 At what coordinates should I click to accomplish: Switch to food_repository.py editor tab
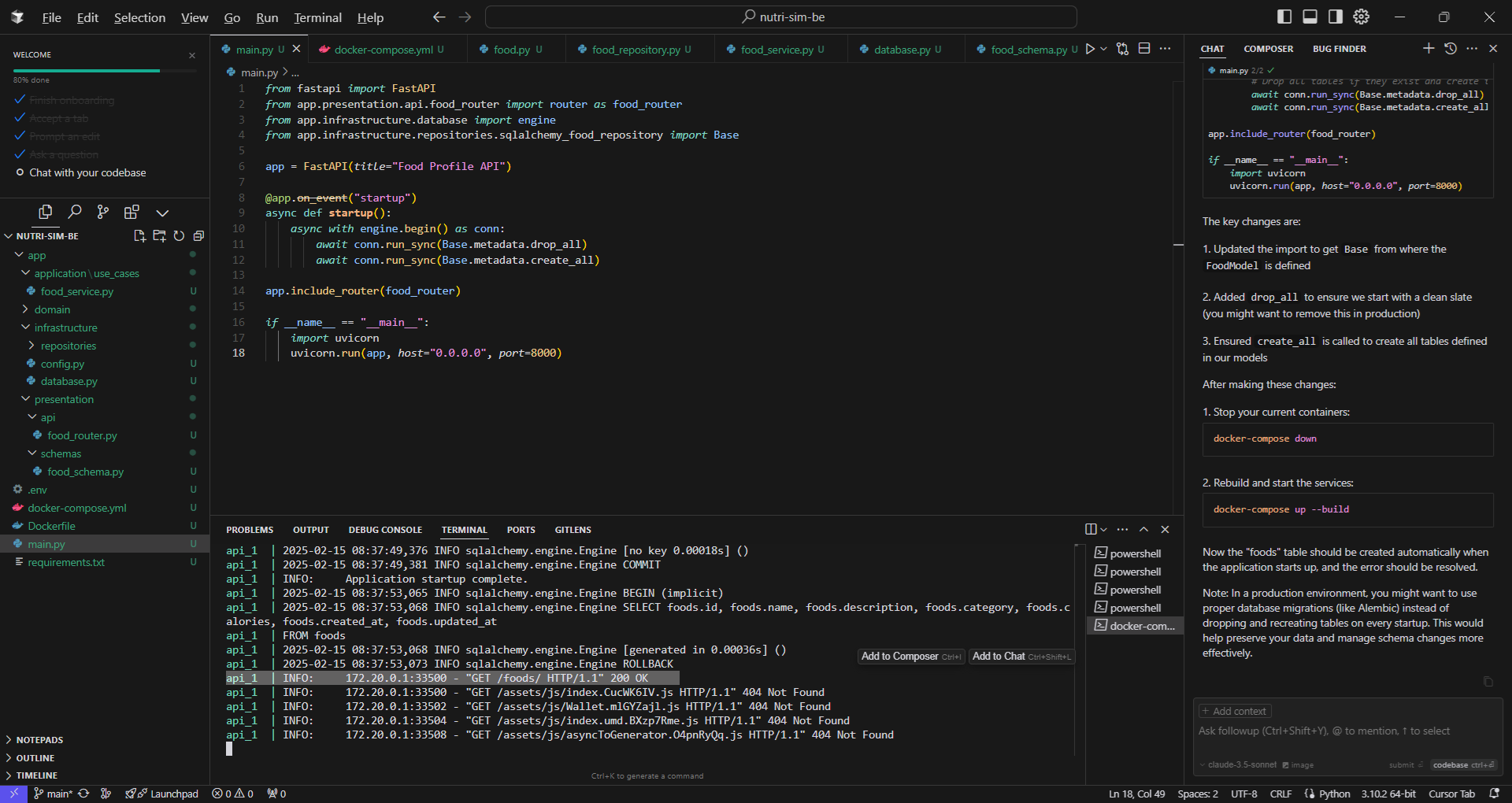636,50
